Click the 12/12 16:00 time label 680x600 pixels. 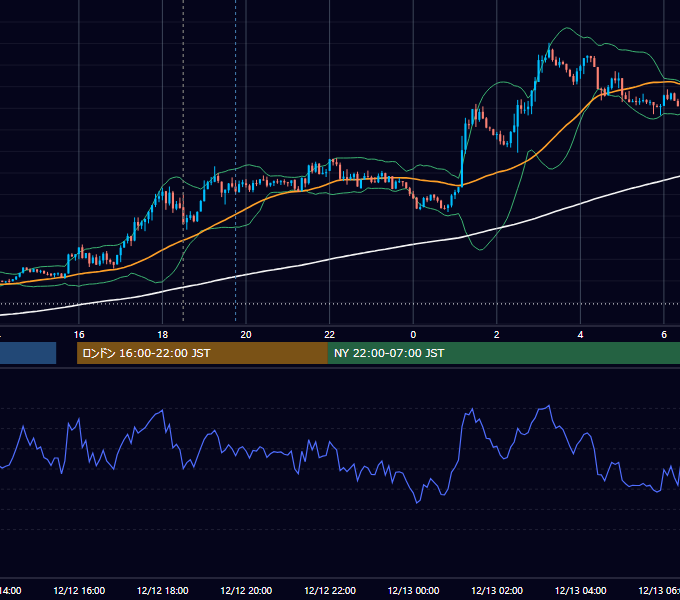(79, 590)
